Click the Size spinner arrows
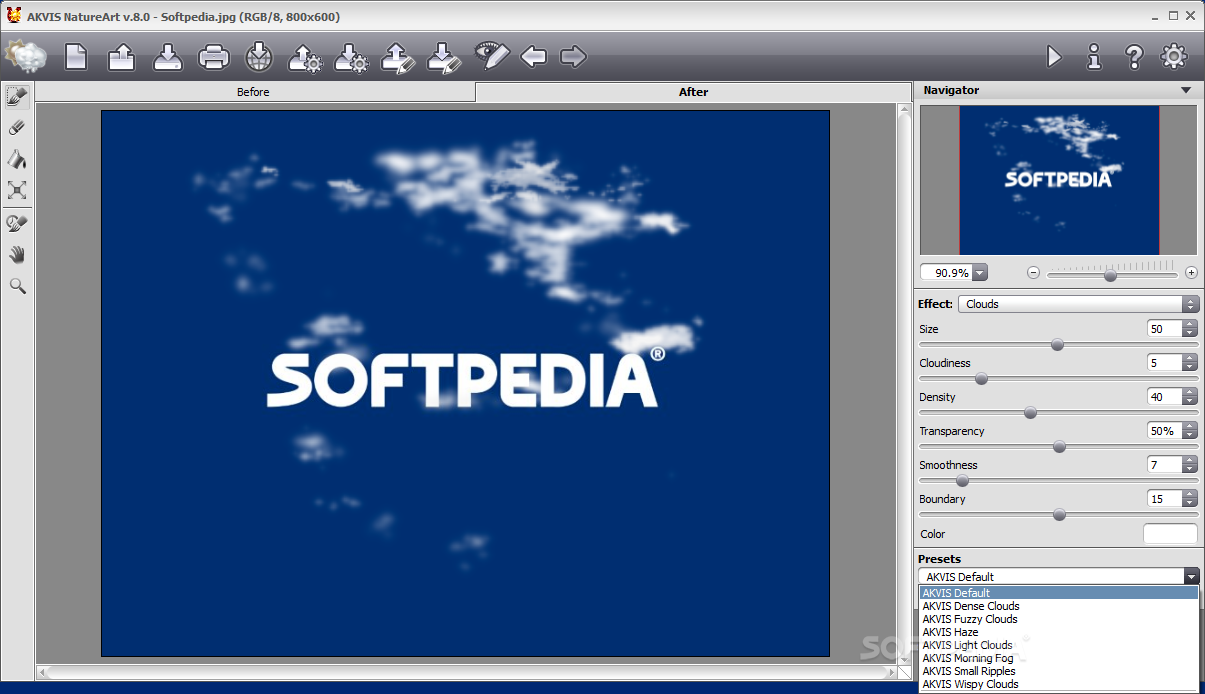1205x694 pixels. pyautogui.click(x=1190, y=329)
